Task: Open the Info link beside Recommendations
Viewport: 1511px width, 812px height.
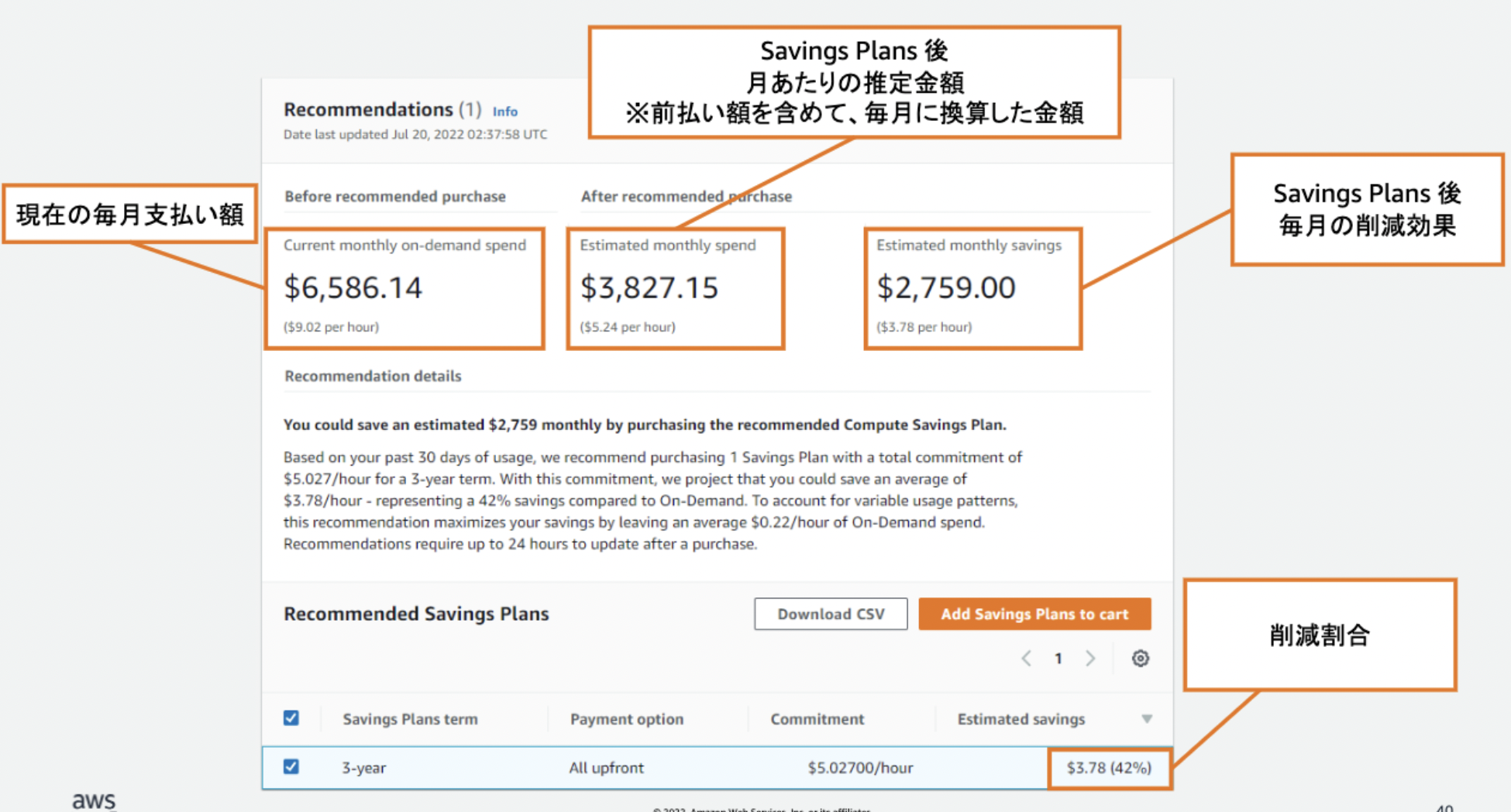Action: [505, 112]
